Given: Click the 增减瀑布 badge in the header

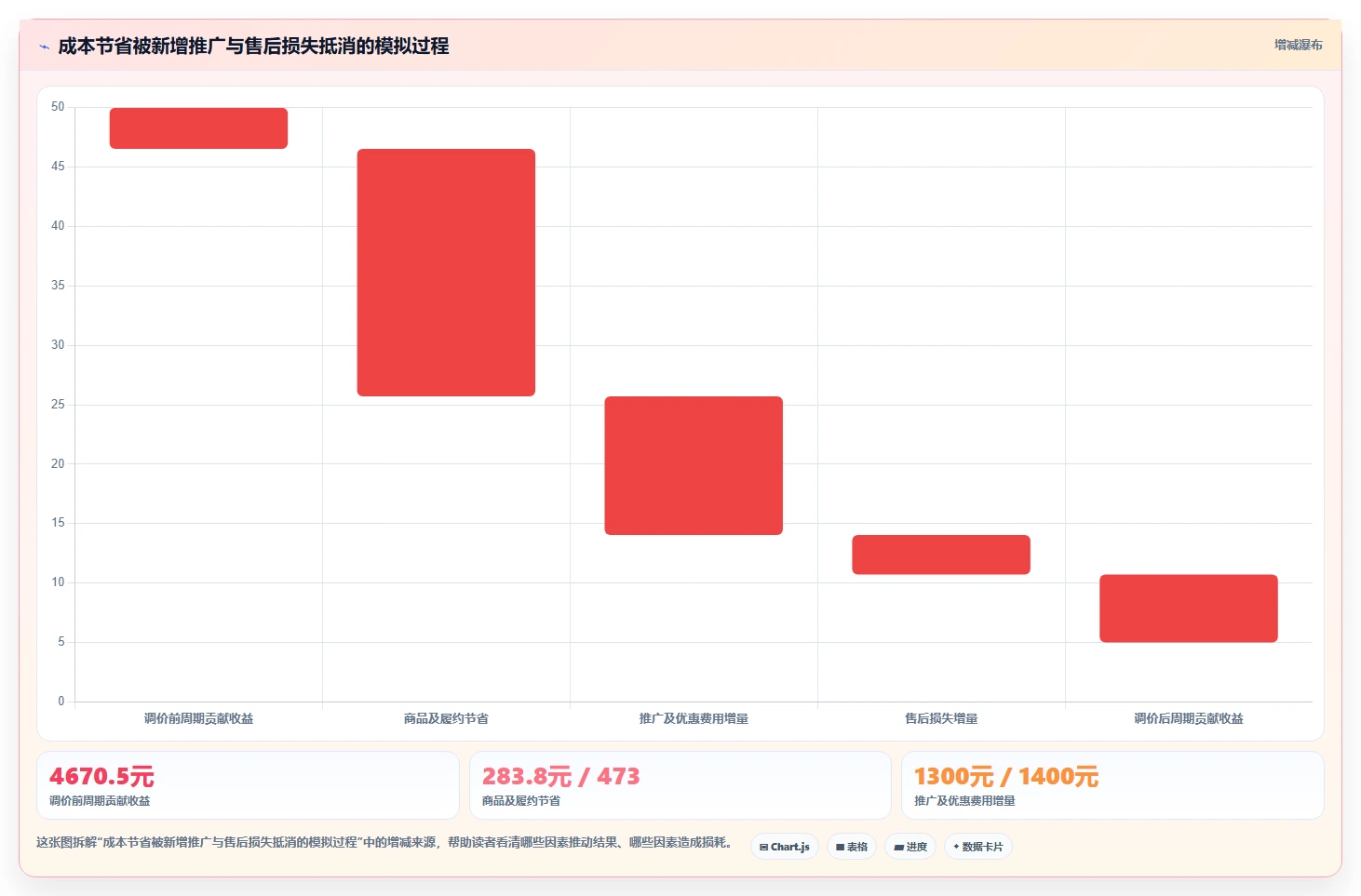Looking at the screenshot, I should [1298, 45].
